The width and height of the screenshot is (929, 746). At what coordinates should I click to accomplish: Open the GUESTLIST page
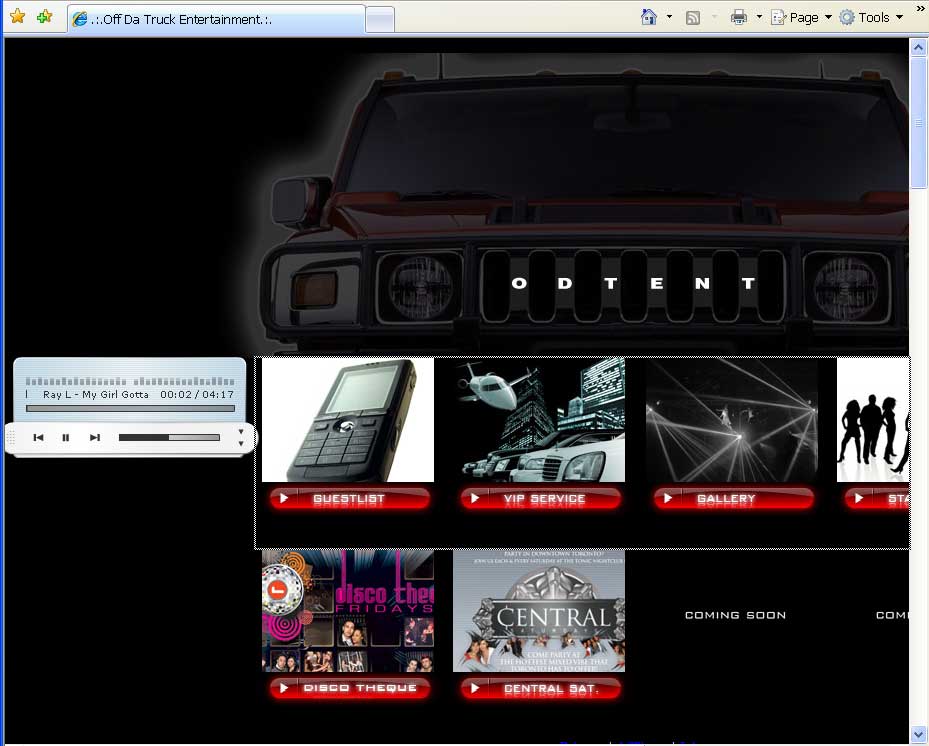(x=349, y=498)
